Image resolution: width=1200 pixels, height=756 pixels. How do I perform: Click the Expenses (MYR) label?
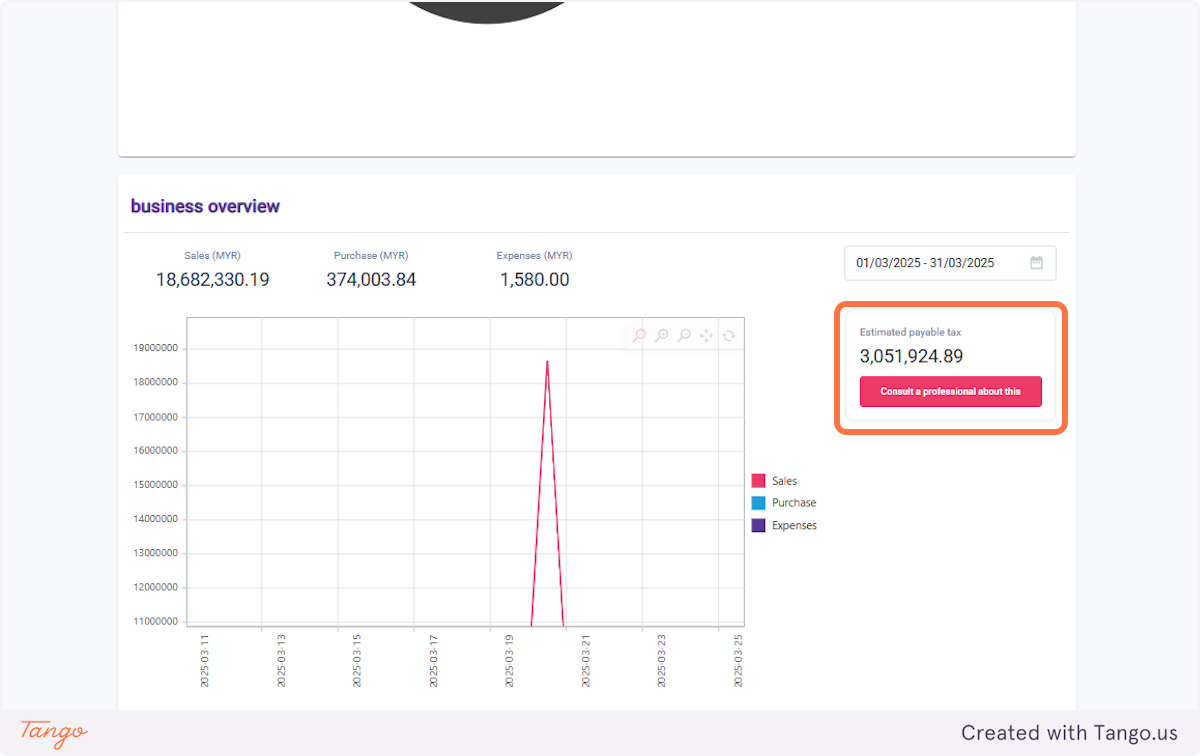(x=534, y=256)
